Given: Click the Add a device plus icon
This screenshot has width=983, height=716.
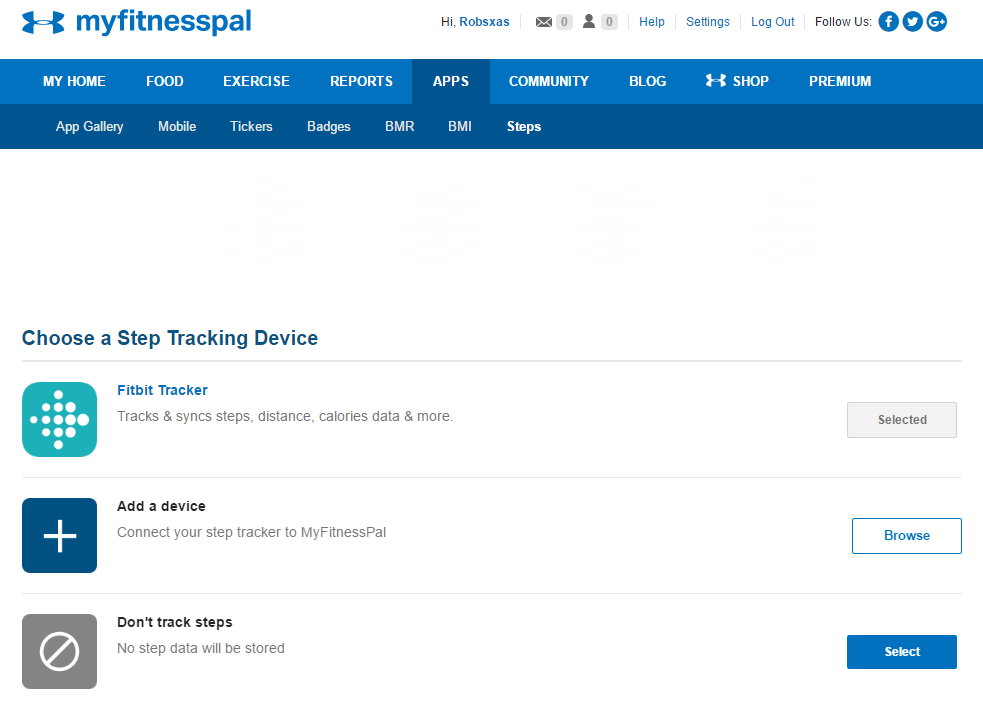Looking at the screenshot, I should (59, 536).
